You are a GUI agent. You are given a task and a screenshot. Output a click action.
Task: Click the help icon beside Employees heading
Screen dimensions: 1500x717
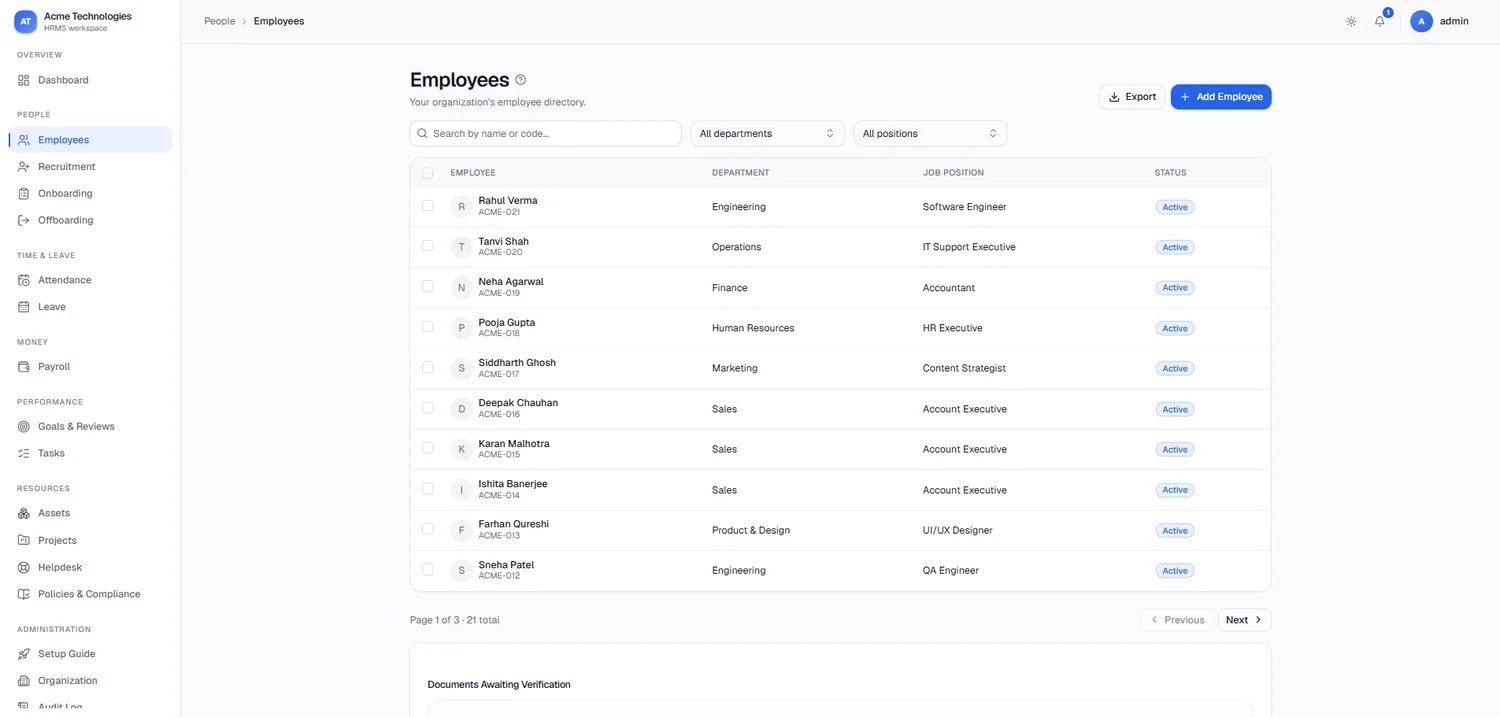click(520, 80)
